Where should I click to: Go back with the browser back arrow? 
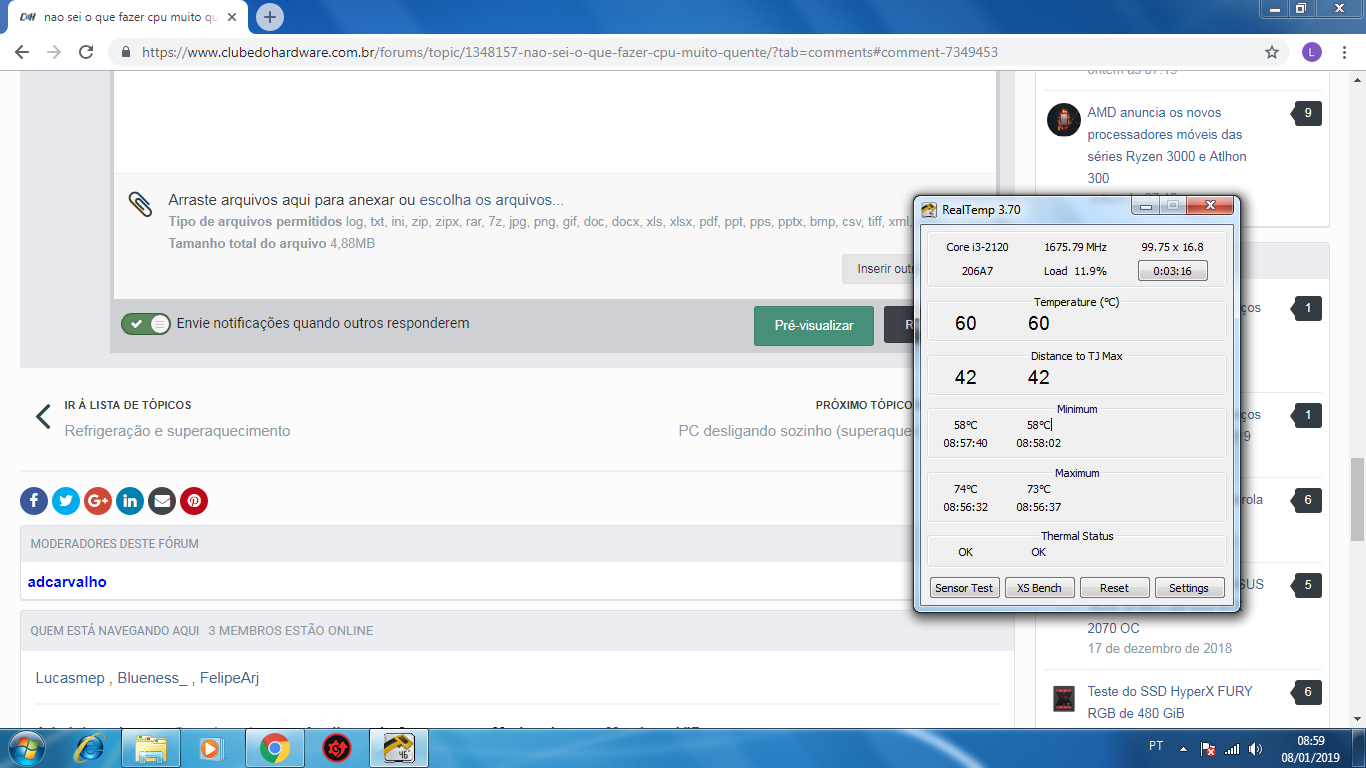pos(22,52)
